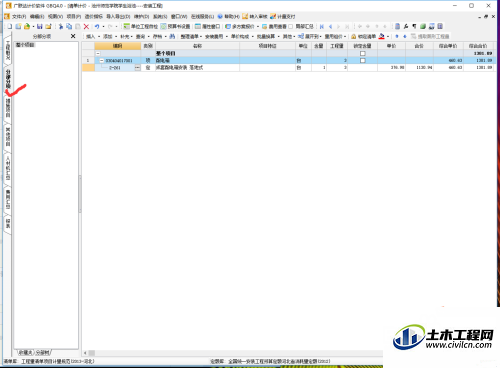Screen dimensions: 500x368
Task: Click the 提取图形工程量 toolbar item
Action: pyautogui.click(x=430, y=36)
